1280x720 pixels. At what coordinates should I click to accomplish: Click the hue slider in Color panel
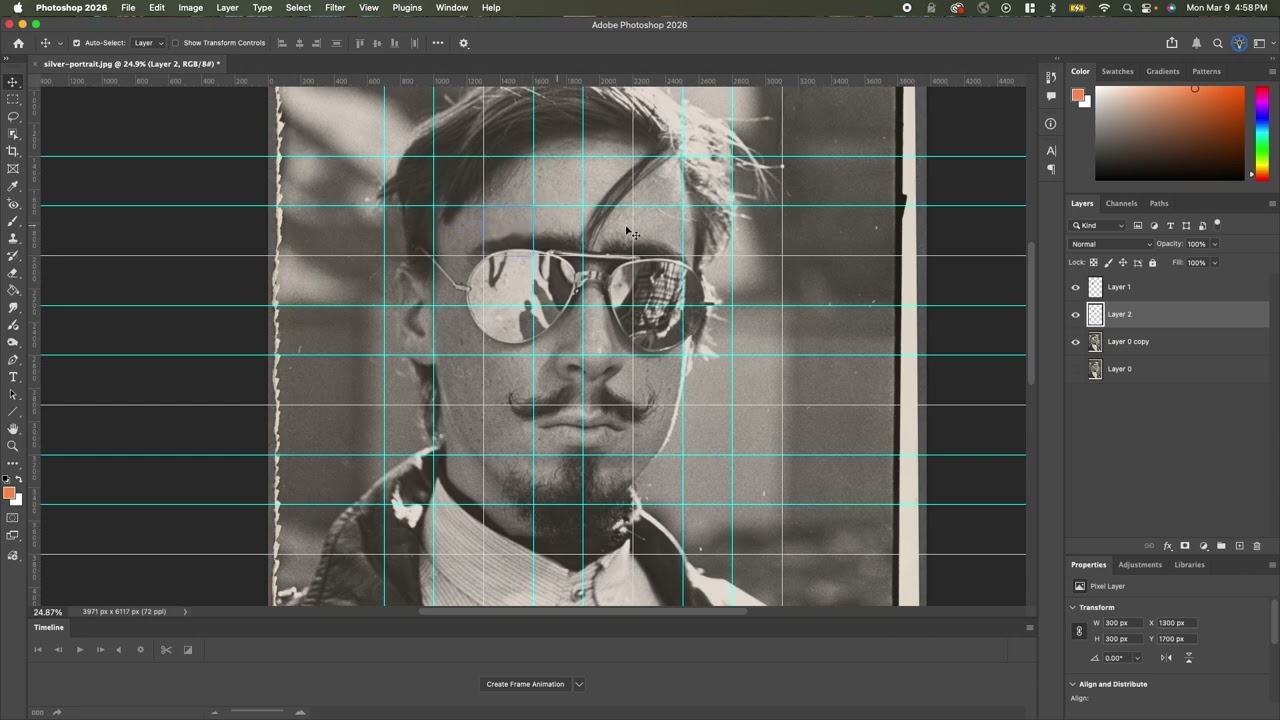(1262, 133)
